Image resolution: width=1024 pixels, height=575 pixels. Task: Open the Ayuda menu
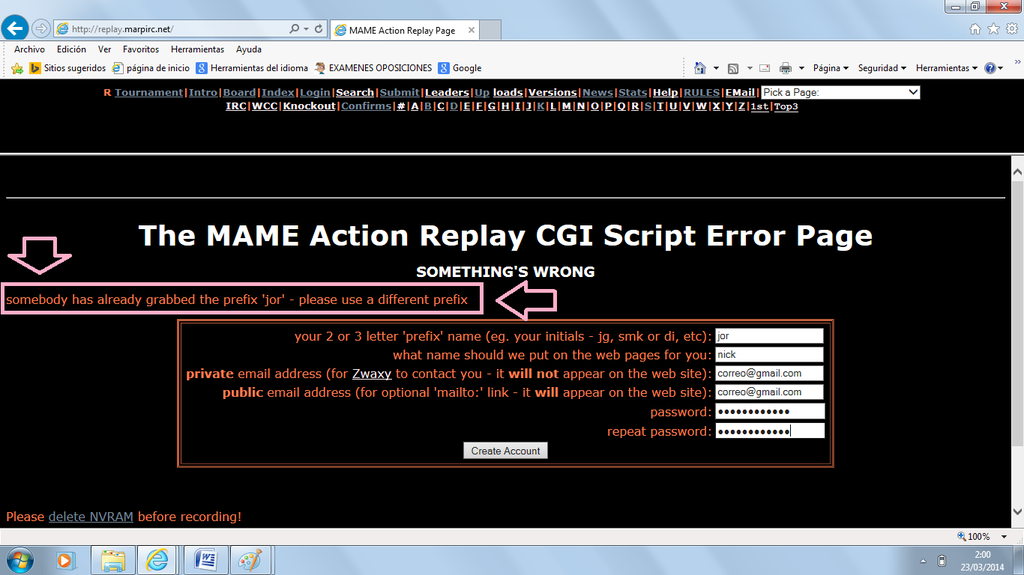(x=249, y=49)
